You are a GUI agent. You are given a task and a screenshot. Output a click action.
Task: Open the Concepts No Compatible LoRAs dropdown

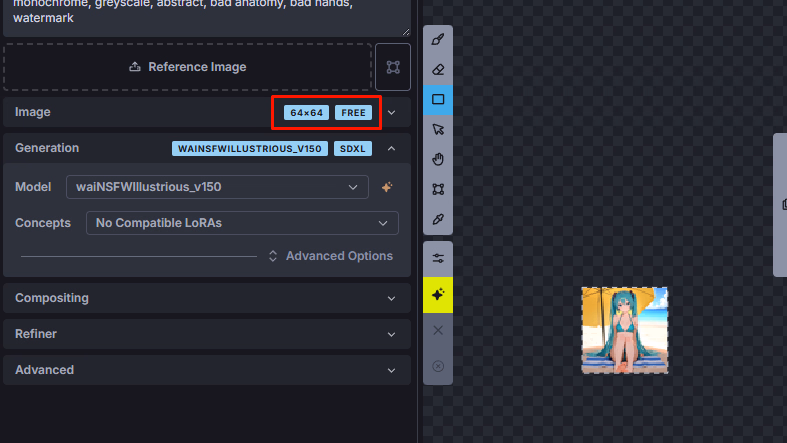[242, 223]
